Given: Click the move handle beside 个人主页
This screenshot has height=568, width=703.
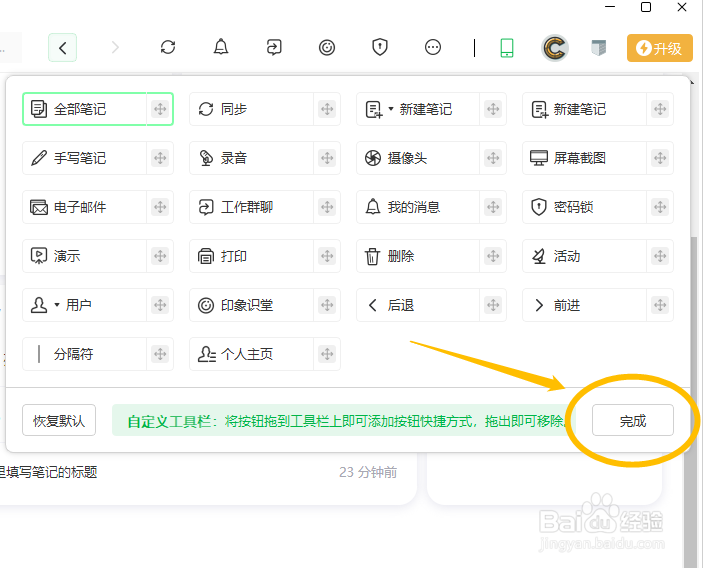Looking at the screenshot, I should pos(327,354).
